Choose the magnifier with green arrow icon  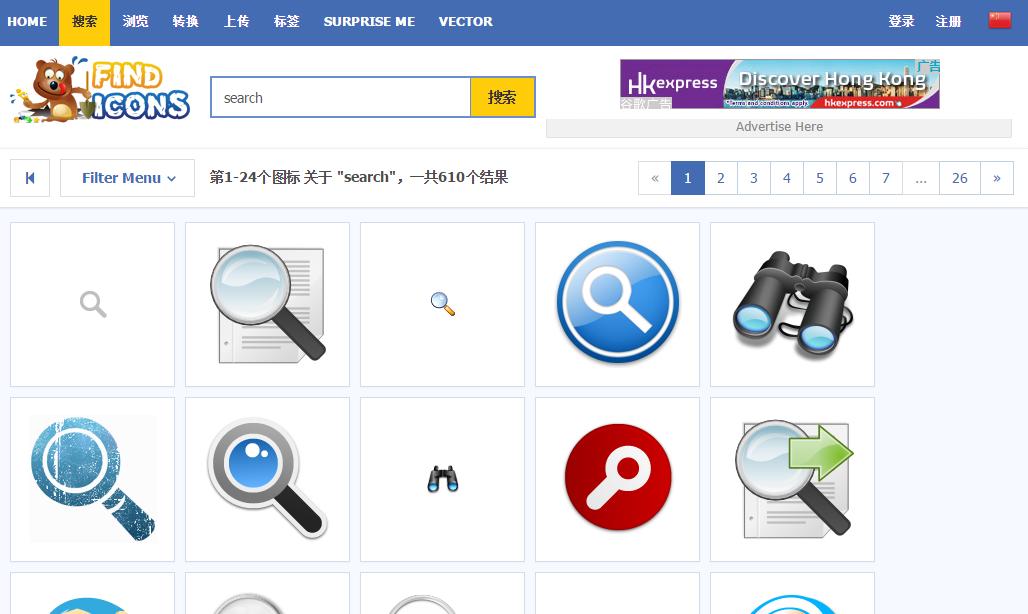pos(793,479)
